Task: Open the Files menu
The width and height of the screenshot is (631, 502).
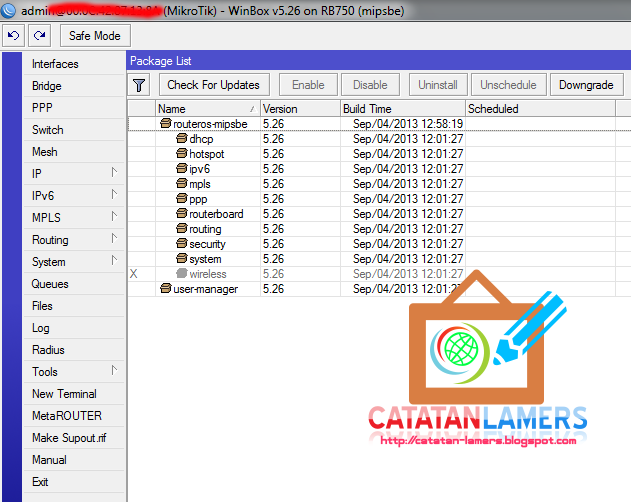Action: coord(74,306)
